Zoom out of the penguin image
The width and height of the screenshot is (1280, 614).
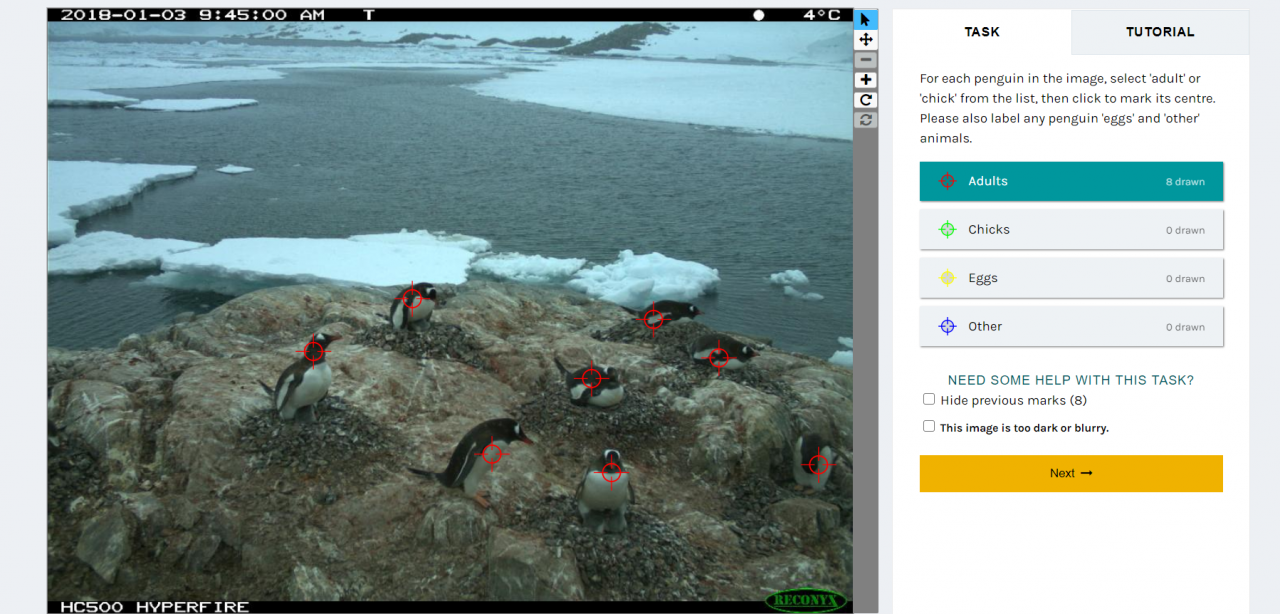(x=866, y=59)
